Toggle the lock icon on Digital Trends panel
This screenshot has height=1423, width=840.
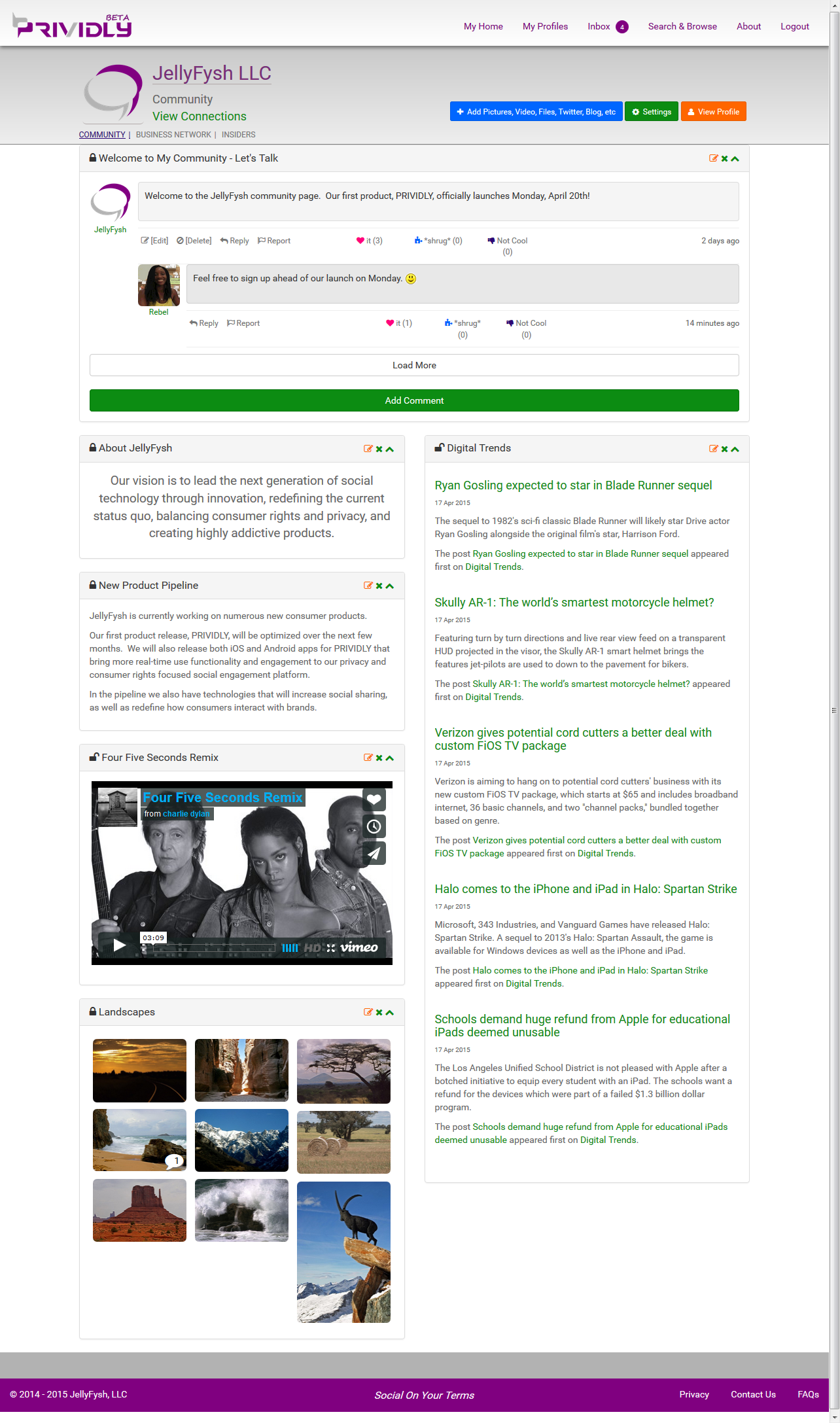point(440,448)
